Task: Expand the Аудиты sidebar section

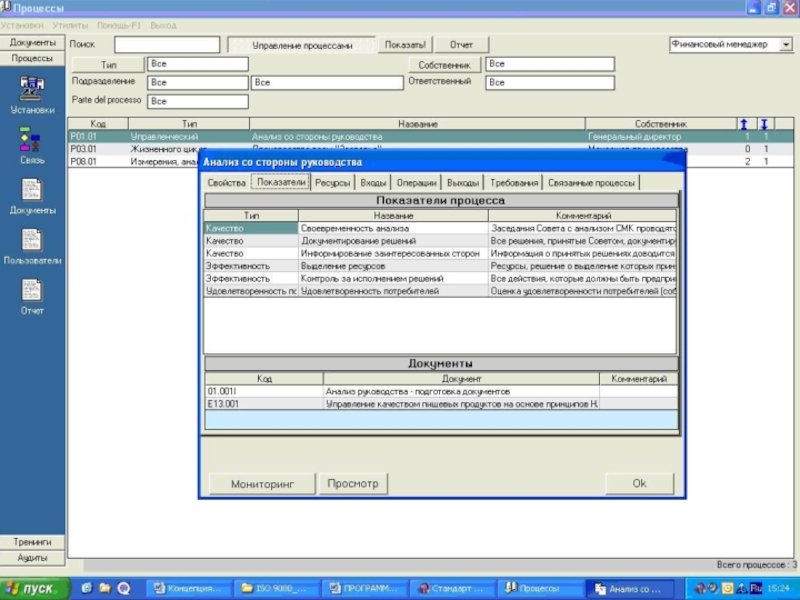Action: [33, 557]
